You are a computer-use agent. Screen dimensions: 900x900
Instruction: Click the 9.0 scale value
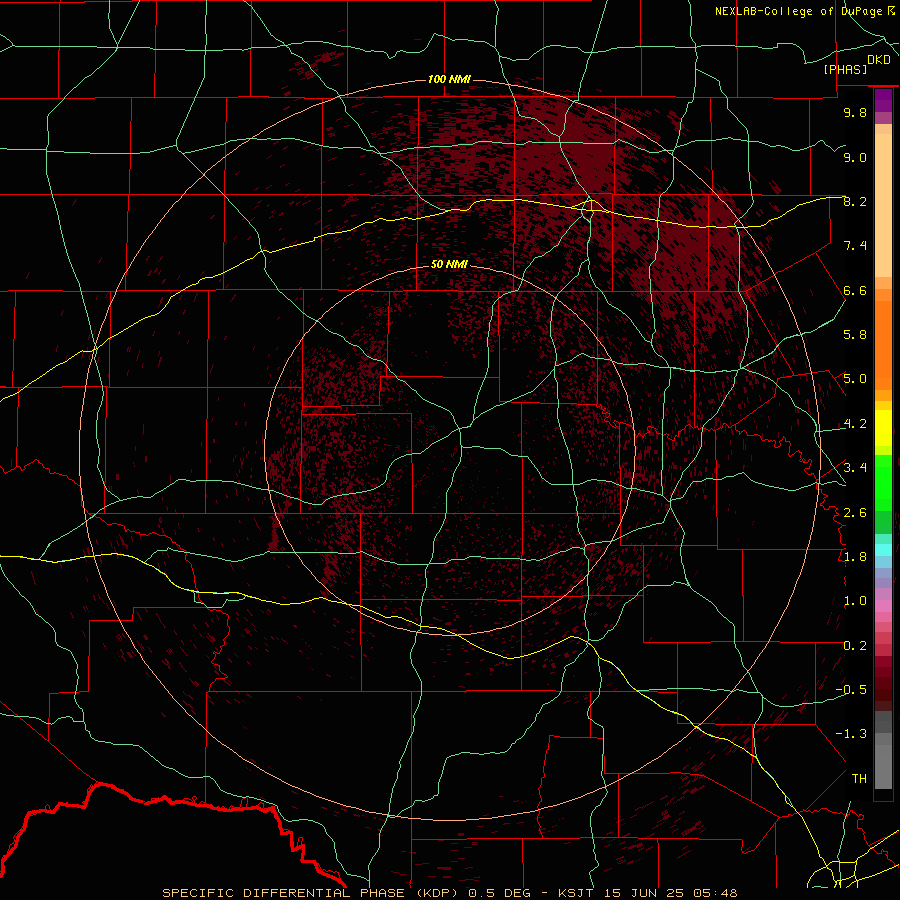point(855,157)
